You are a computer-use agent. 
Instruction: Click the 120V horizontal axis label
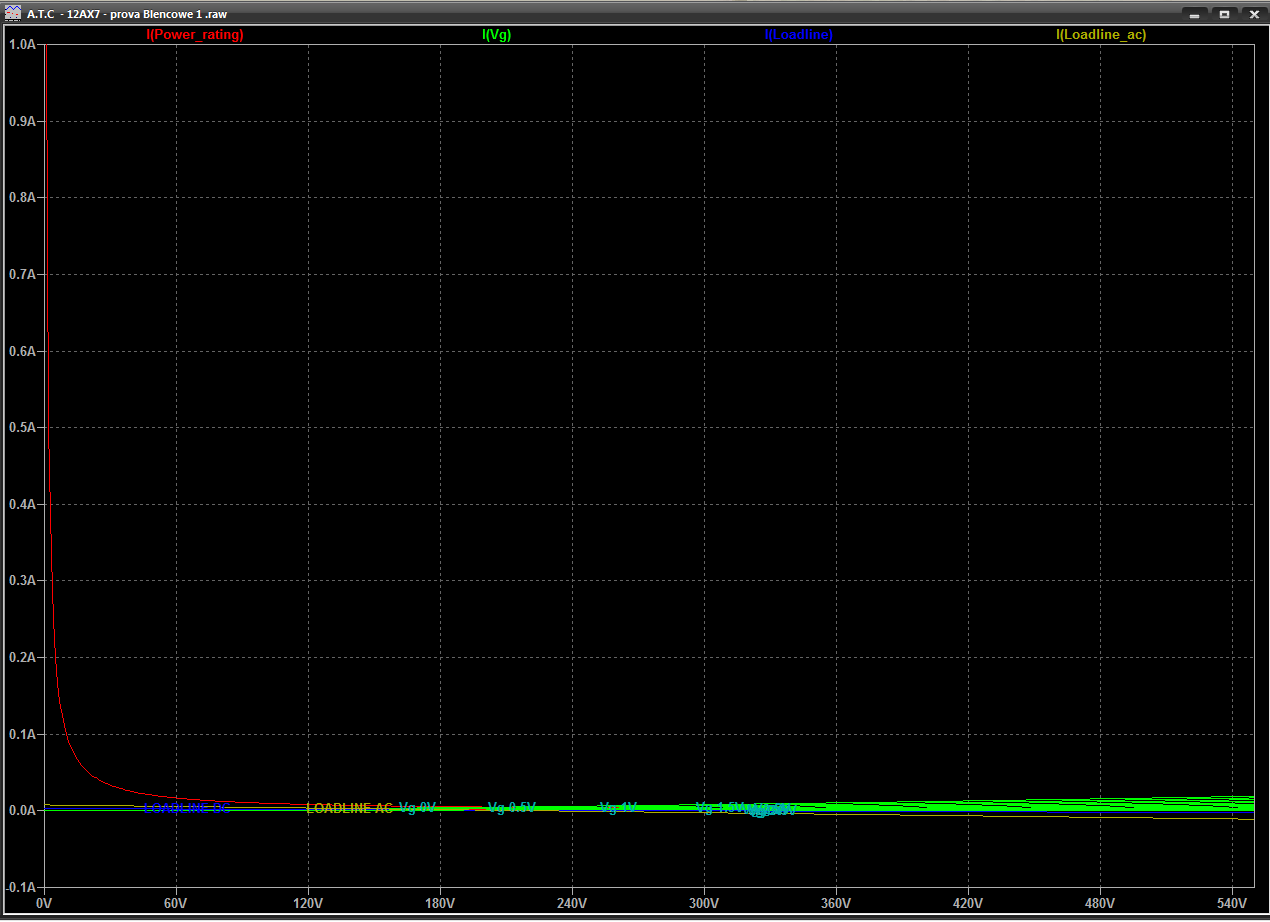pos(308,903)
